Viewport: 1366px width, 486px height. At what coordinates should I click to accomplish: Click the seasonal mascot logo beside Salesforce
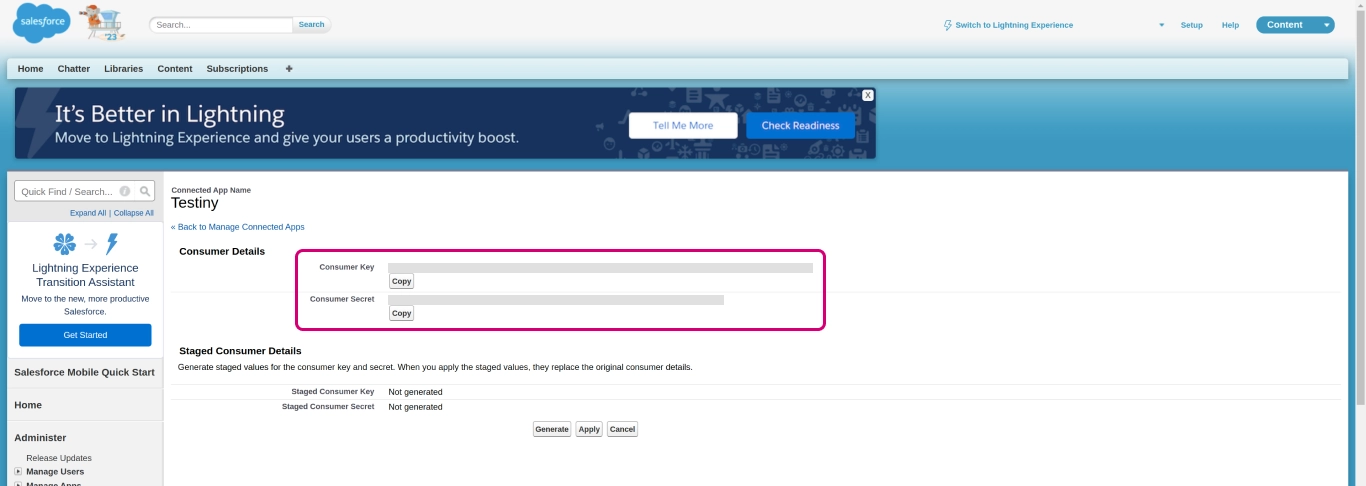pos(103,23)
